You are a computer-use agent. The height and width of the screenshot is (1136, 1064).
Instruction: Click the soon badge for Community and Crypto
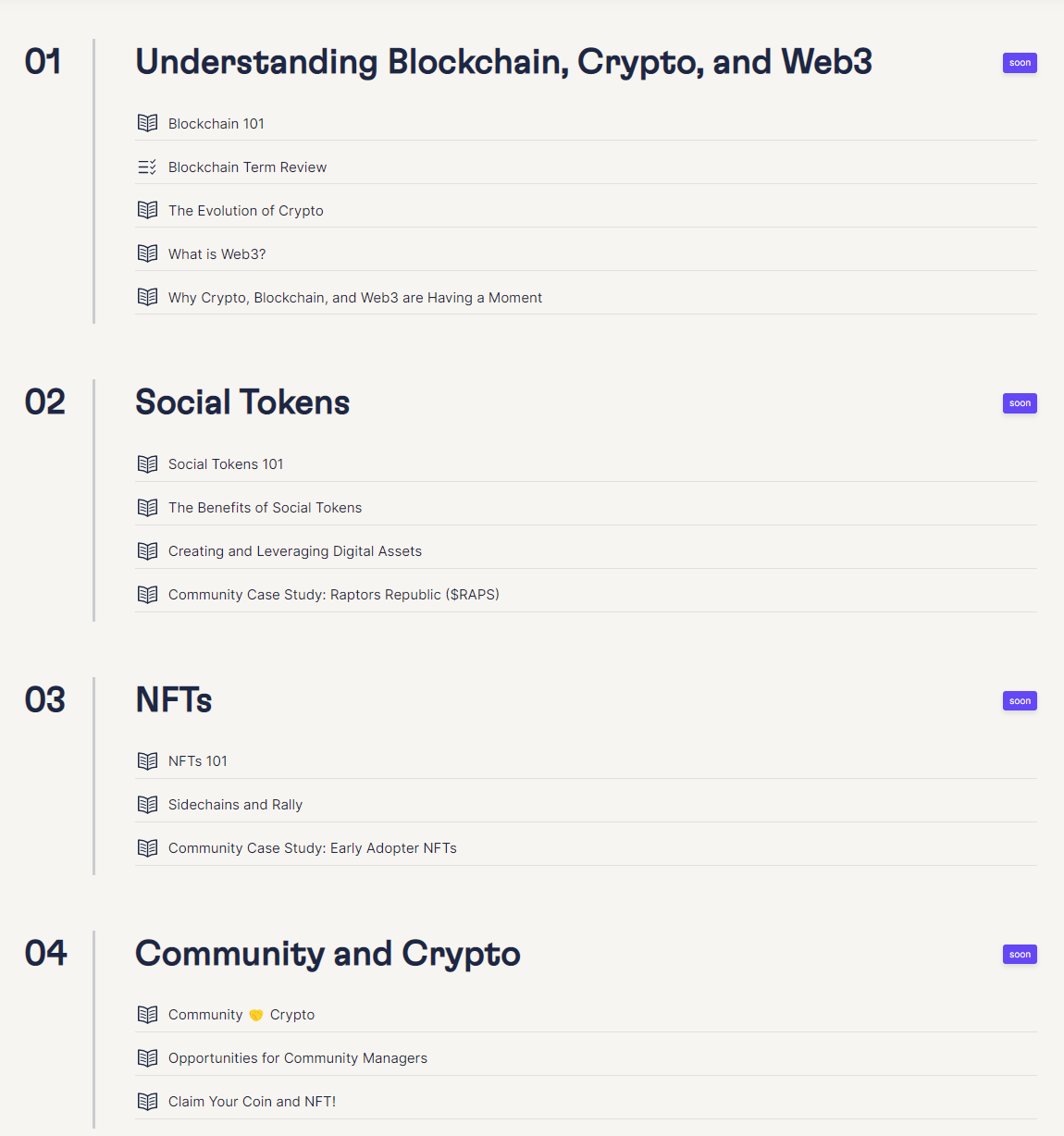tap(1020, 955)
